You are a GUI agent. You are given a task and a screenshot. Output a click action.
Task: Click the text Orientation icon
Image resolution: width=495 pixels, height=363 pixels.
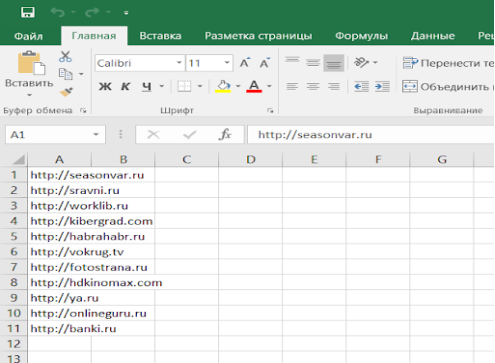click(x=361, y=62)
